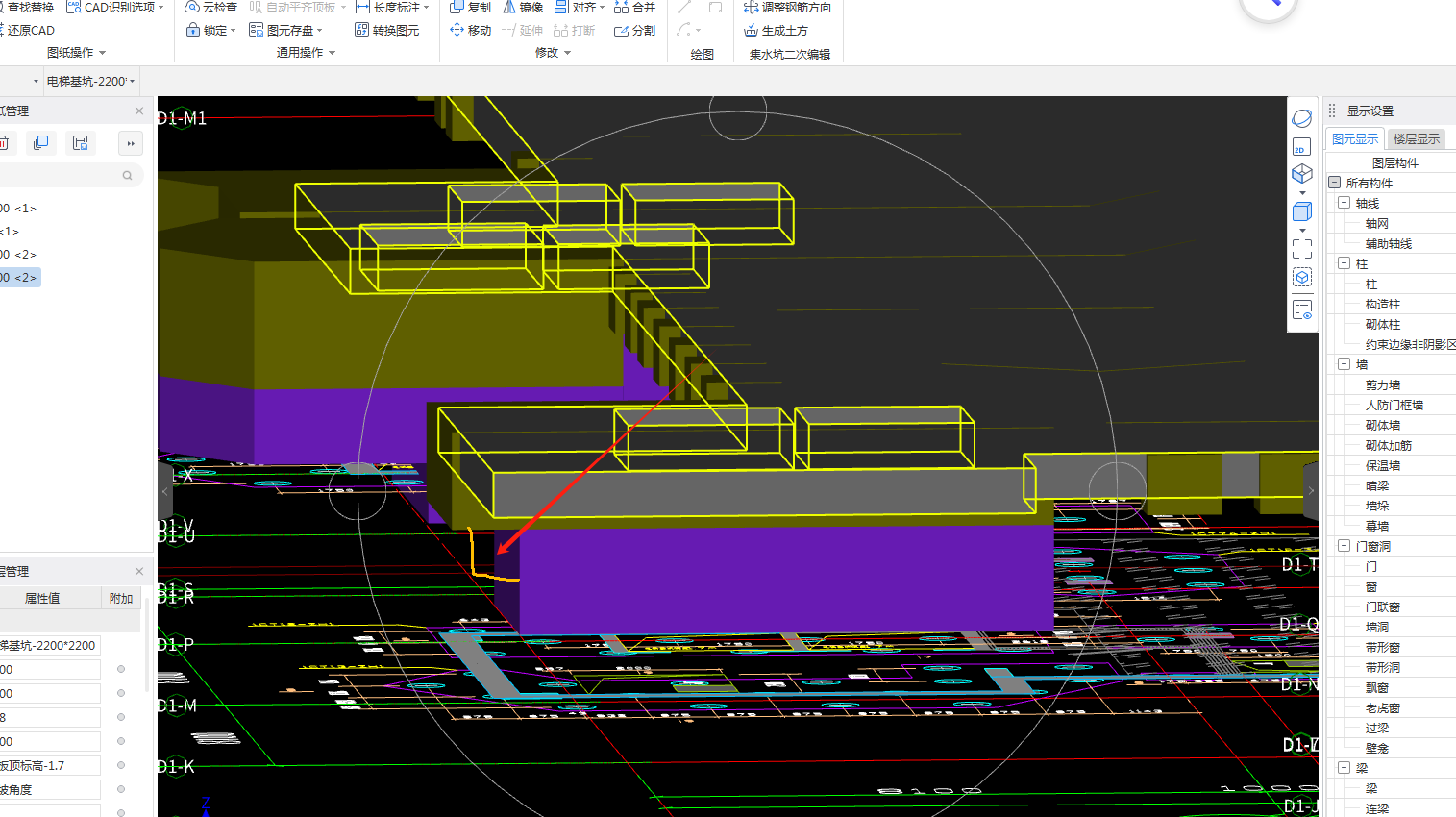Click the CAD识别选项 icon
1456x817 pixels.
73,7
